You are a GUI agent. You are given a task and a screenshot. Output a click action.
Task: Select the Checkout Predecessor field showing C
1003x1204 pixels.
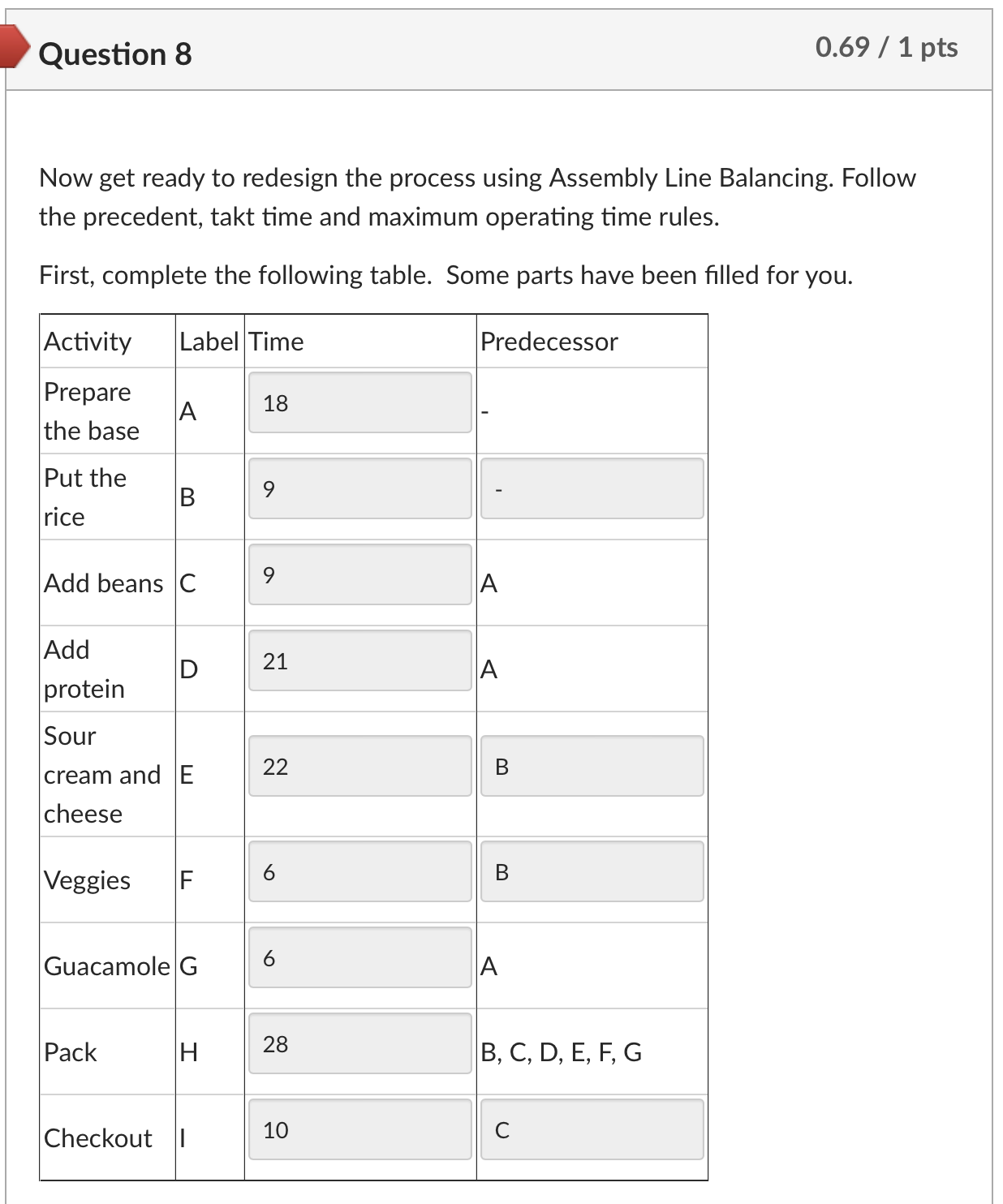coord(592,1129)
